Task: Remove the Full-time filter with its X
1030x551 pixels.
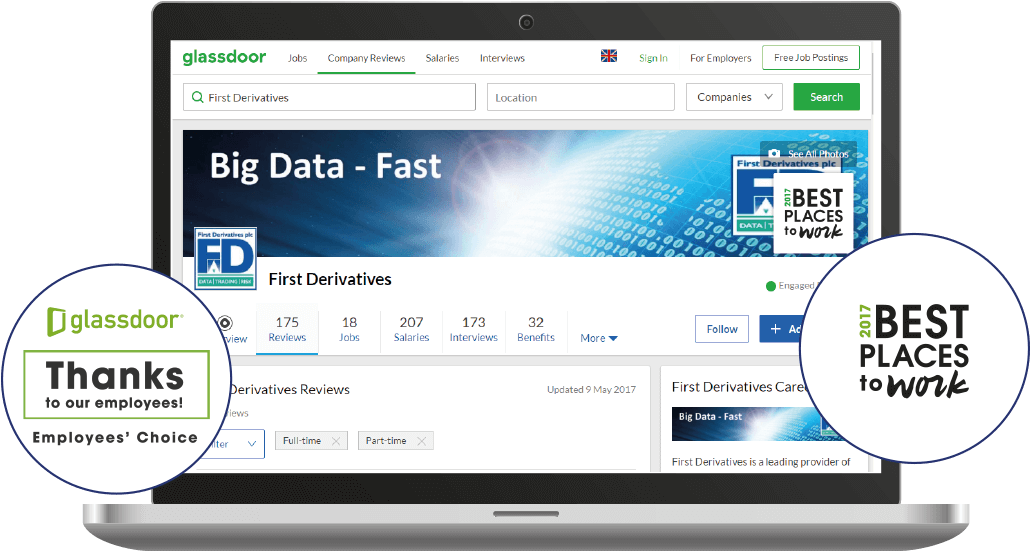Action: point(336,441)
